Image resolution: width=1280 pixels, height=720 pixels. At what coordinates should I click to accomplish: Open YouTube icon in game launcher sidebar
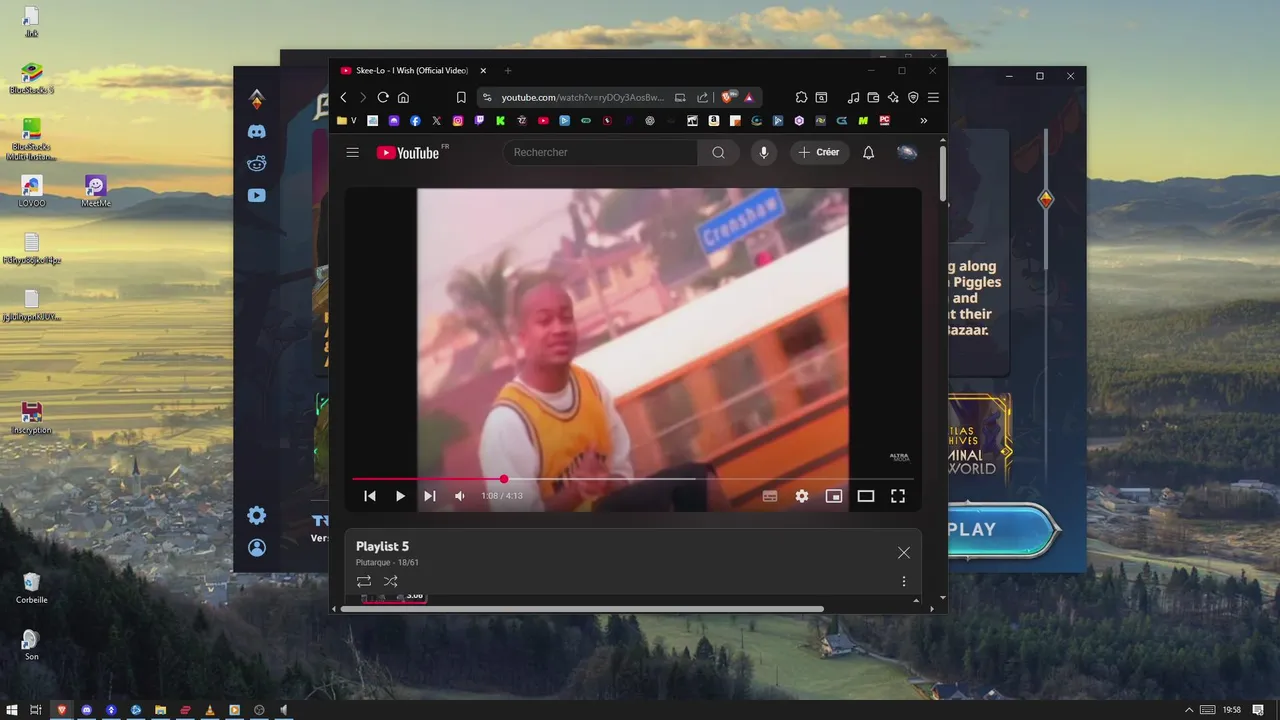(x=257, y=195)
